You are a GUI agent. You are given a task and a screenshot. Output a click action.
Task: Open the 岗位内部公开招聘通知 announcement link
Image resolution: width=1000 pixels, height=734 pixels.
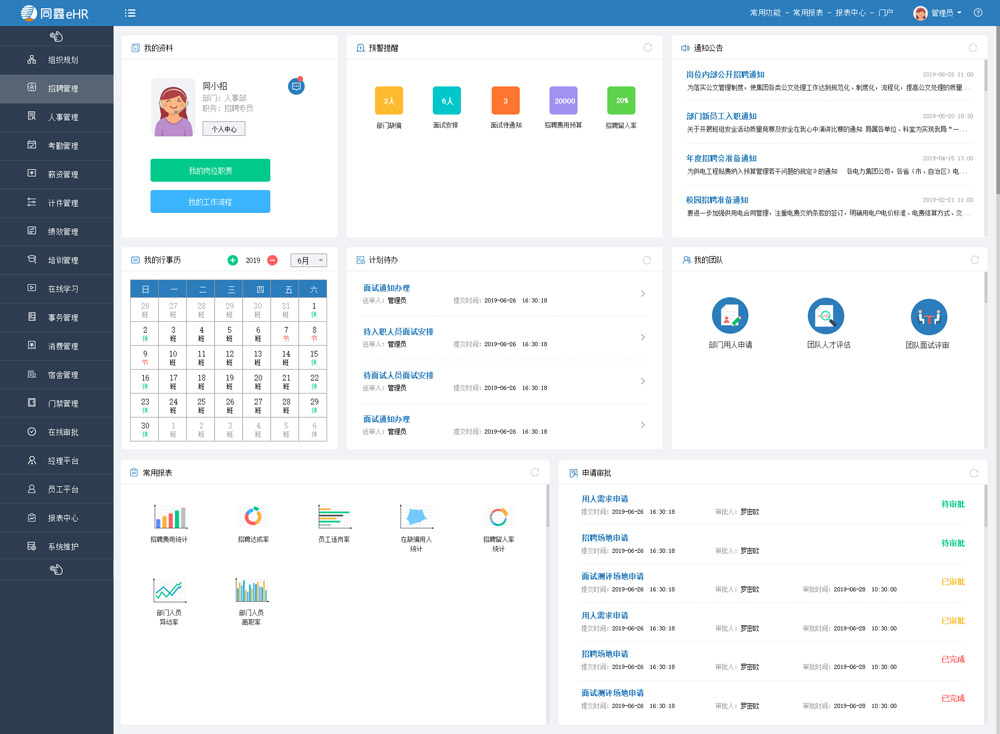pyautogui.click(x=725, y=75)
